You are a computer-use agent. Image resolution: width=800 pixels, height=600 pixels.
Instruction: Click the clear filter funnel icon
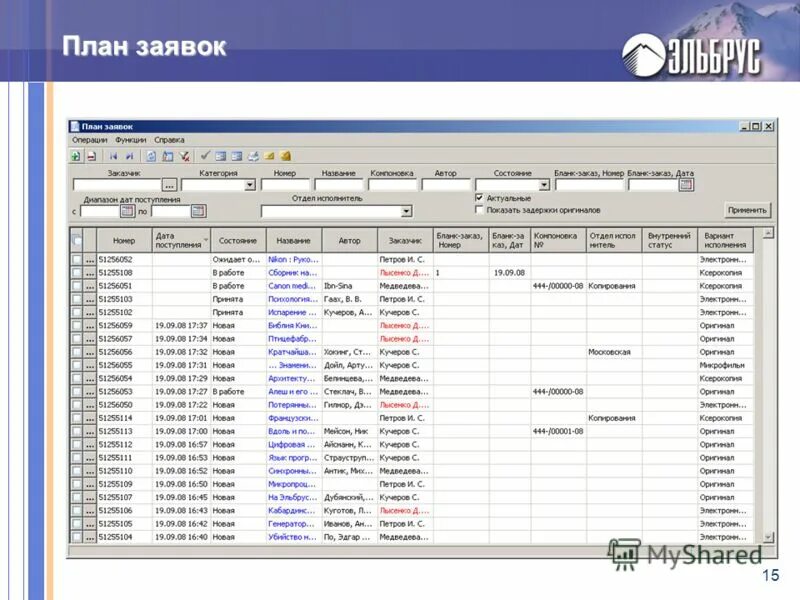(184, 156)
